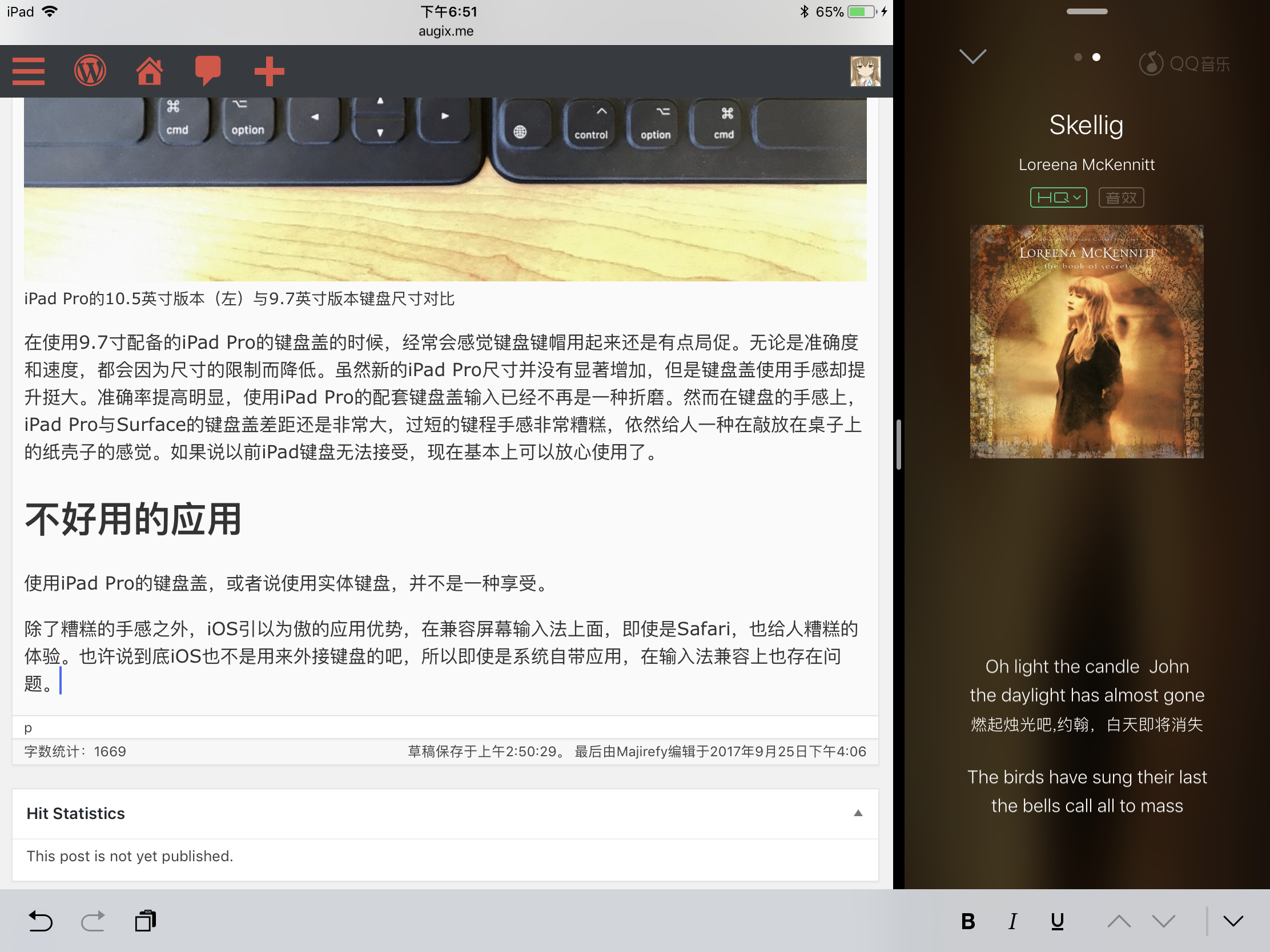Collapse the QQ Music player with chevron
This screenshot has height=952, width=1270.
tap(972, 57)
